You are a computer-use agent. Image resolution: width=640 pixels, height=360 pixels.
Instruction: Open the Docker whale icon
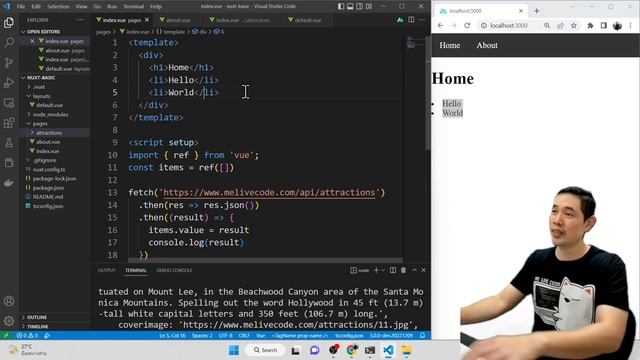point(9,183)
